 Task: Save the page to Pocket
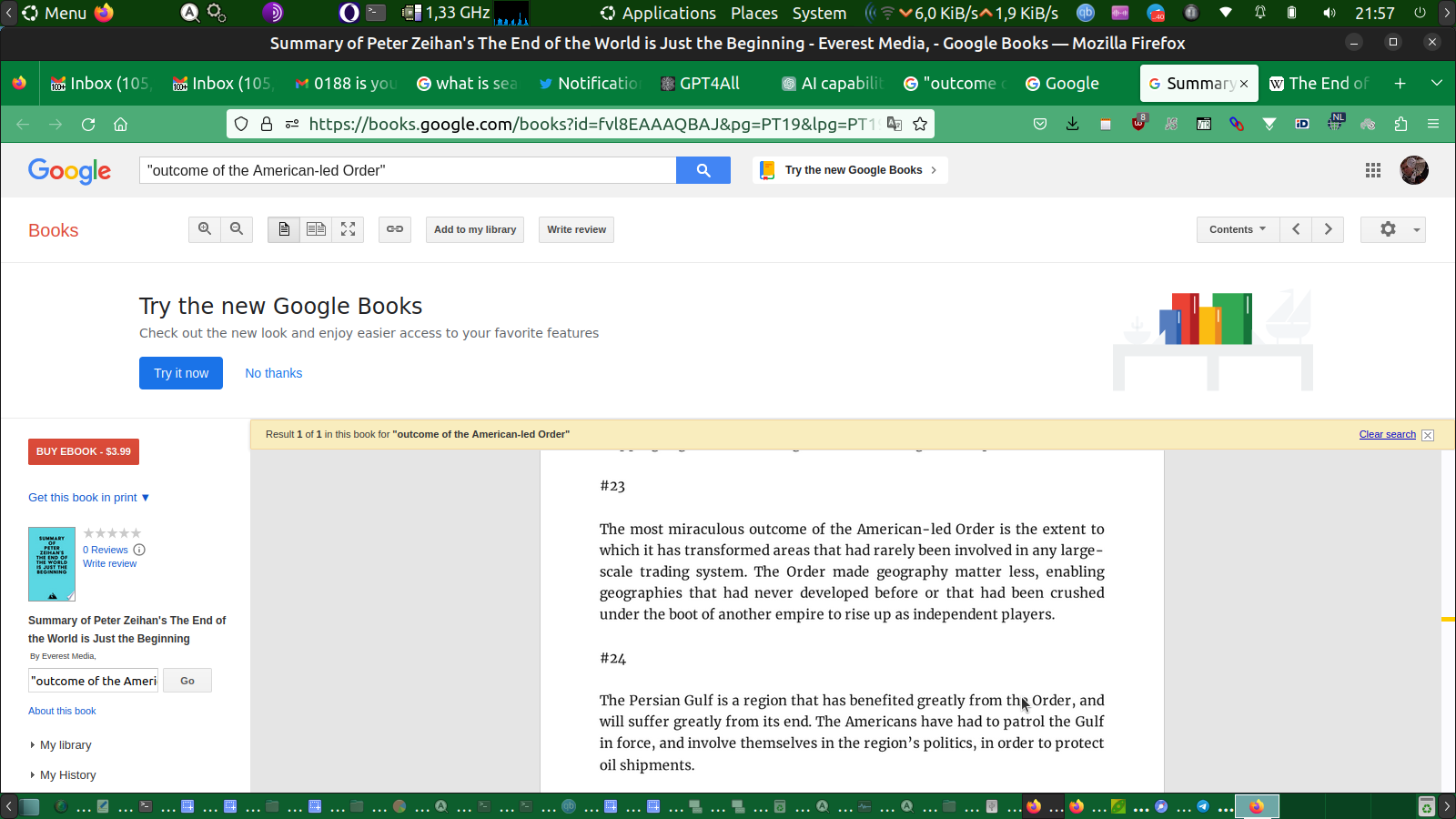click(x=1040, y=124)
